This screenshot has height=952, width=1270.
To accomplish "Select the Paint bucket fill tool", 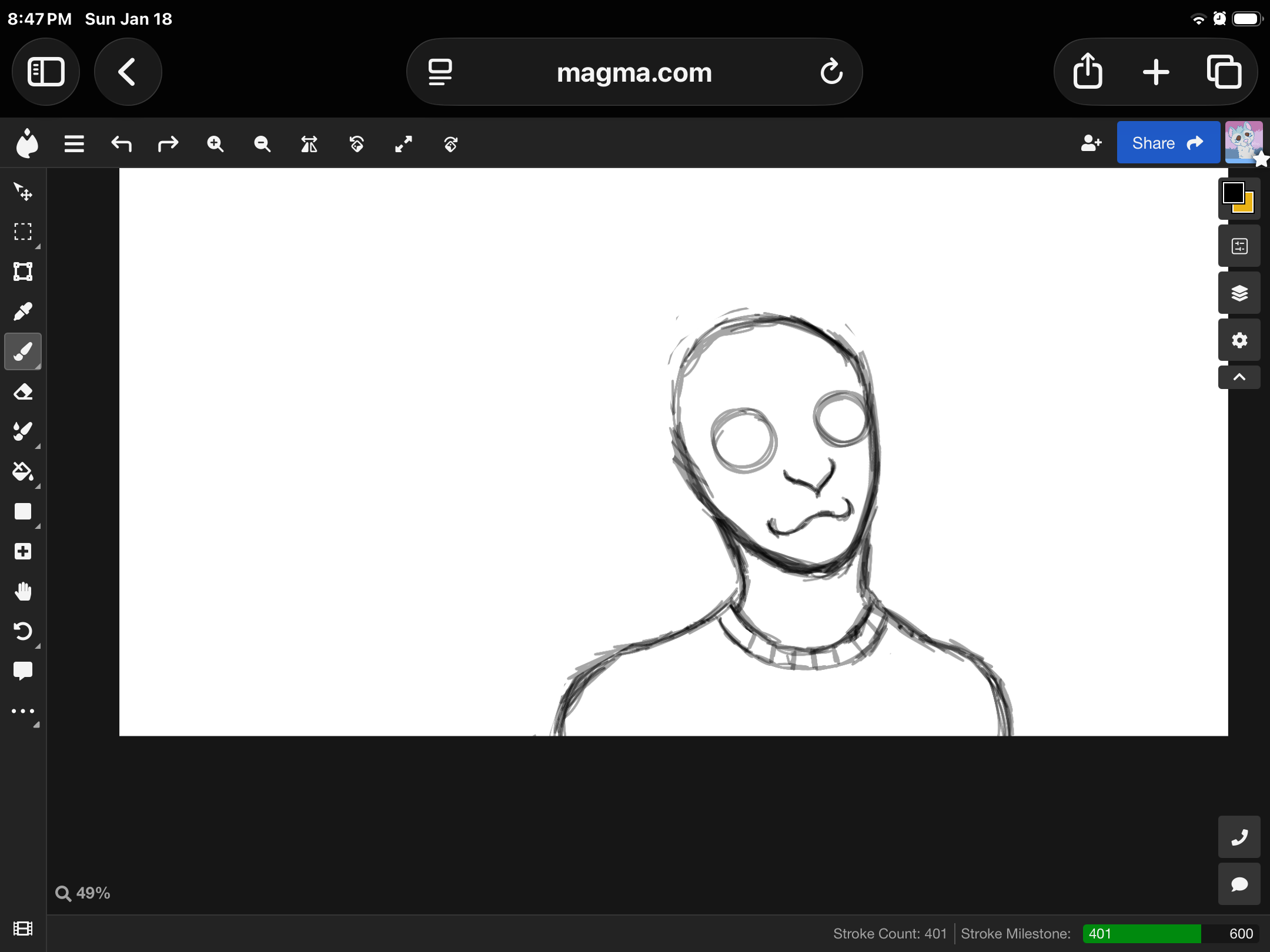I will [x=23, y=472].
